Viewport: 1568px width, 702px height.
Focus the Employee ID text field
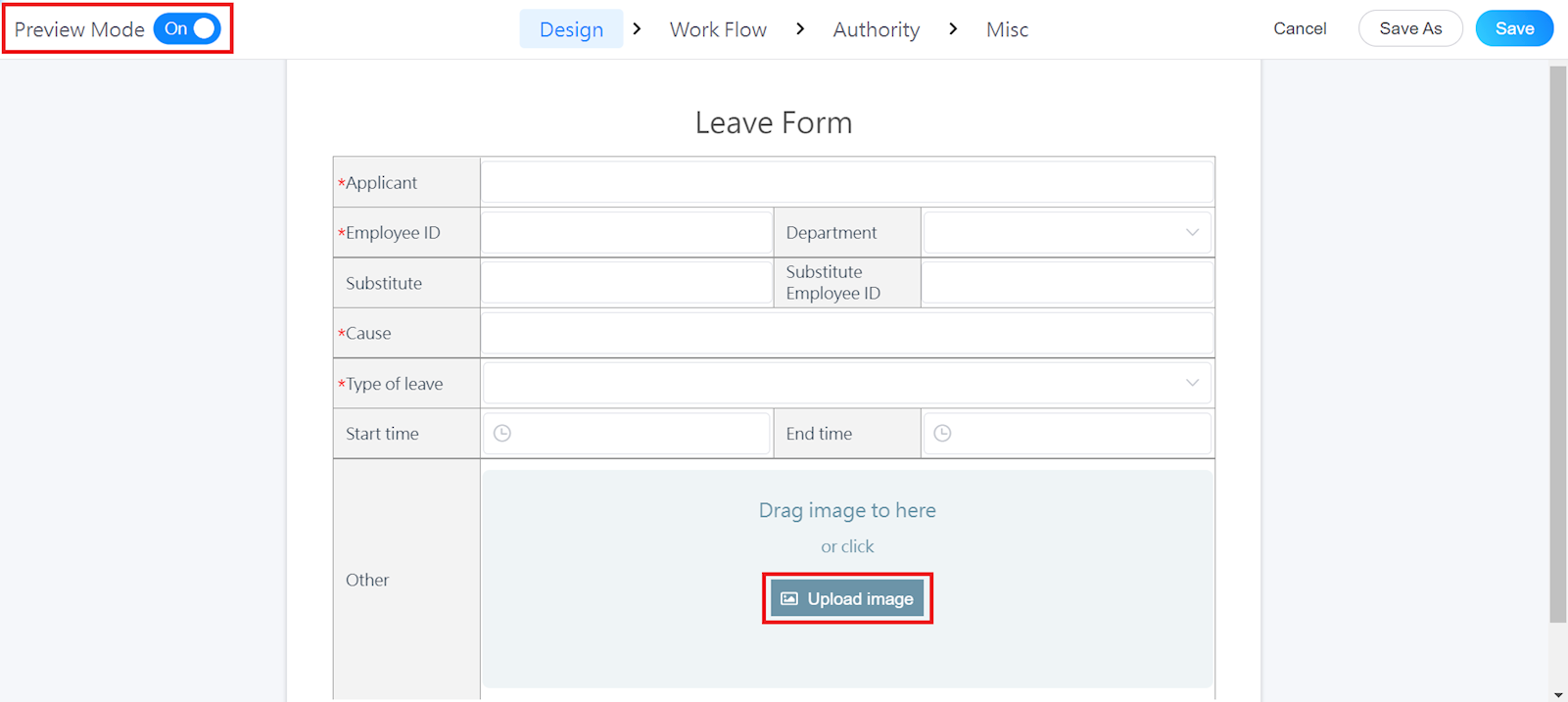click(627, 233)
